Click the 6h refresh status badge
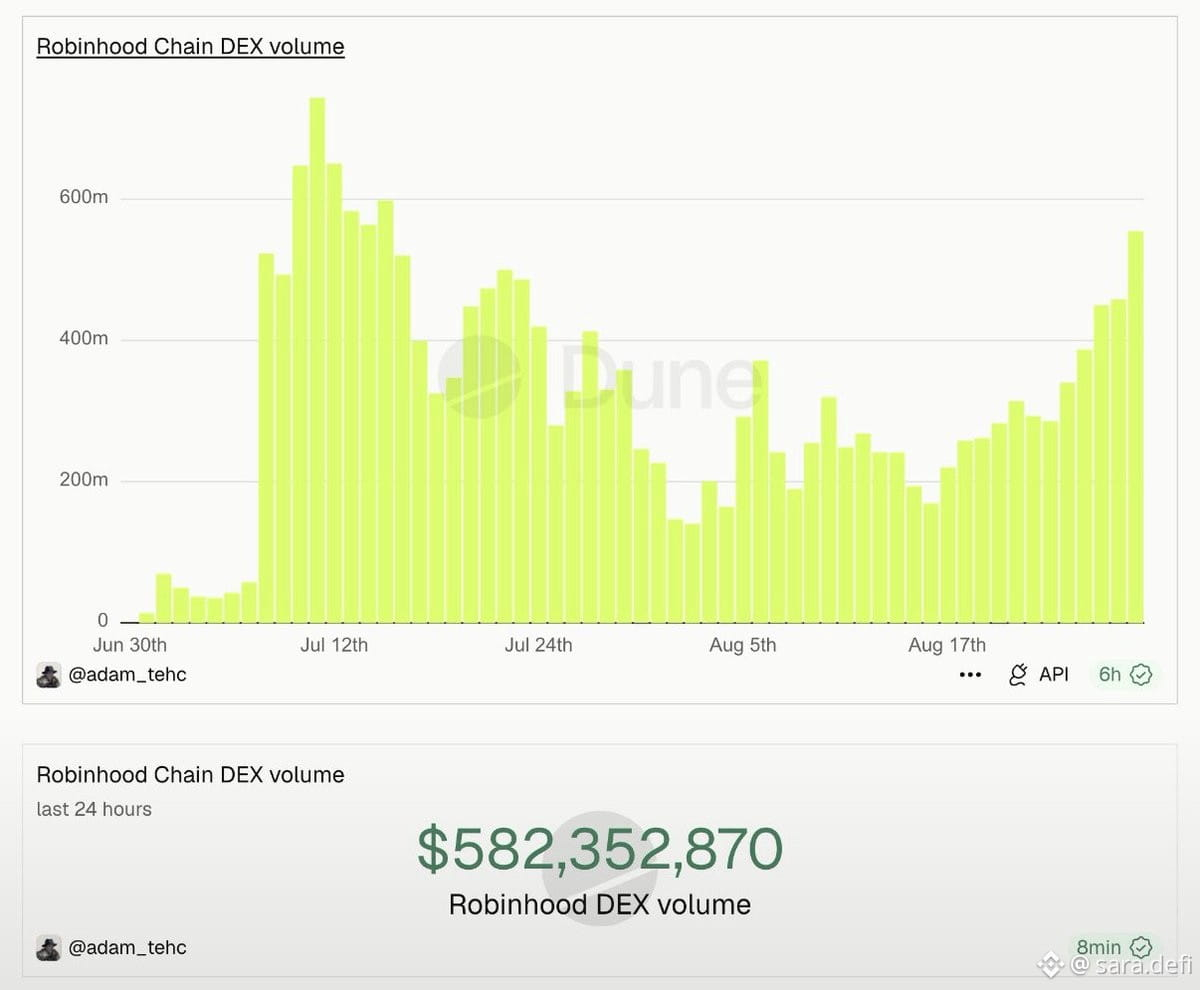This screenshot has height=990, width=1200. pyautogui.click(x=1125, y=675)
